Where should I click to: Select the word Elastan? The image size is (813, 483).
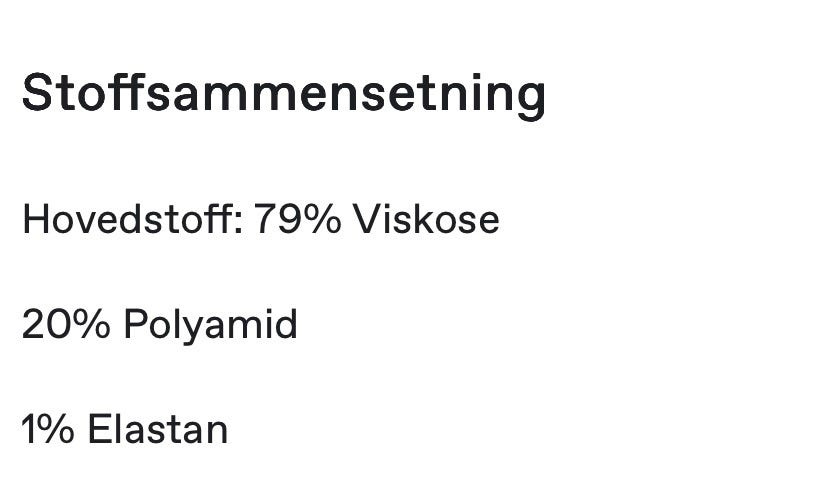pyautogui.click(x=158, y=429)
